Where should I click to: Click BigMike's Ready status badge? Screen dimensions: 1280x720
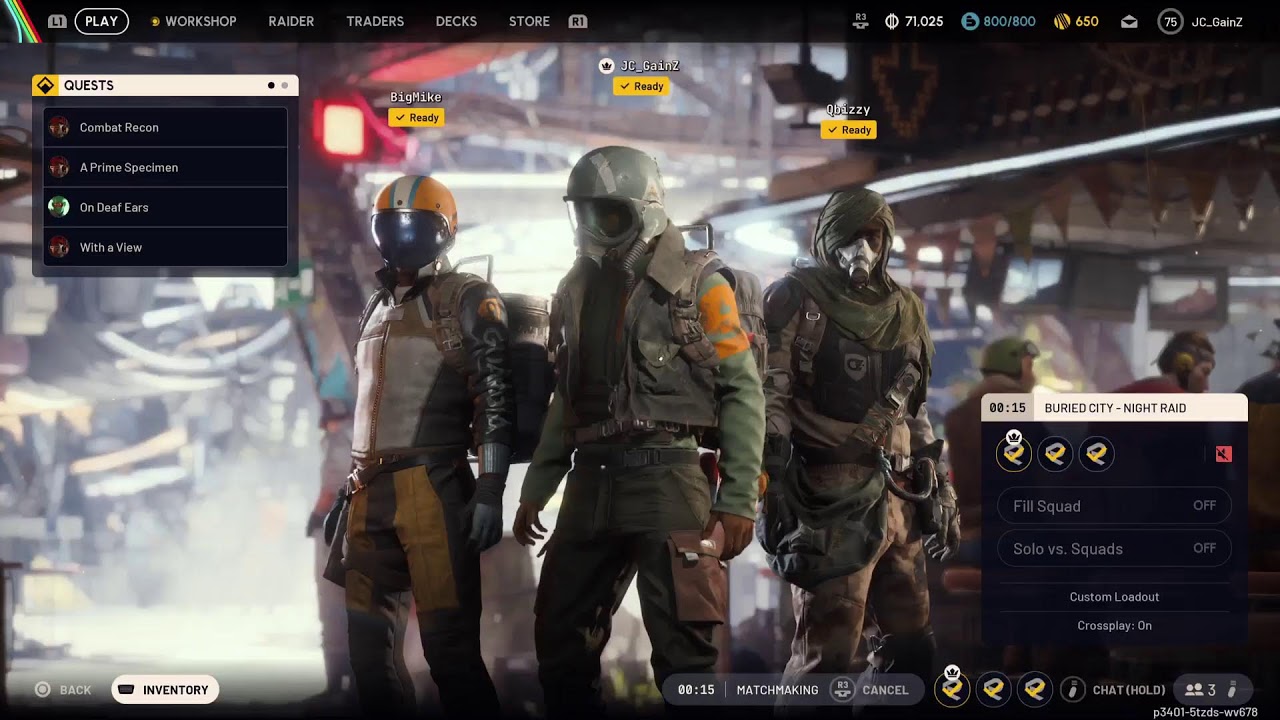(x=417, y=118)
